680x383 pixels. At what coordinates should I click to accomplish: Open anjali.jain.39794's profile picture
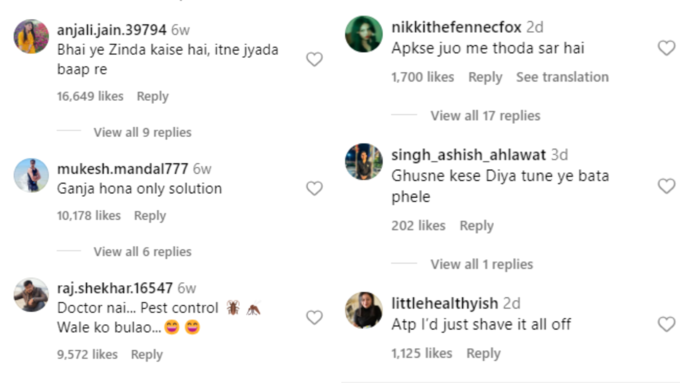pos(31,36)
